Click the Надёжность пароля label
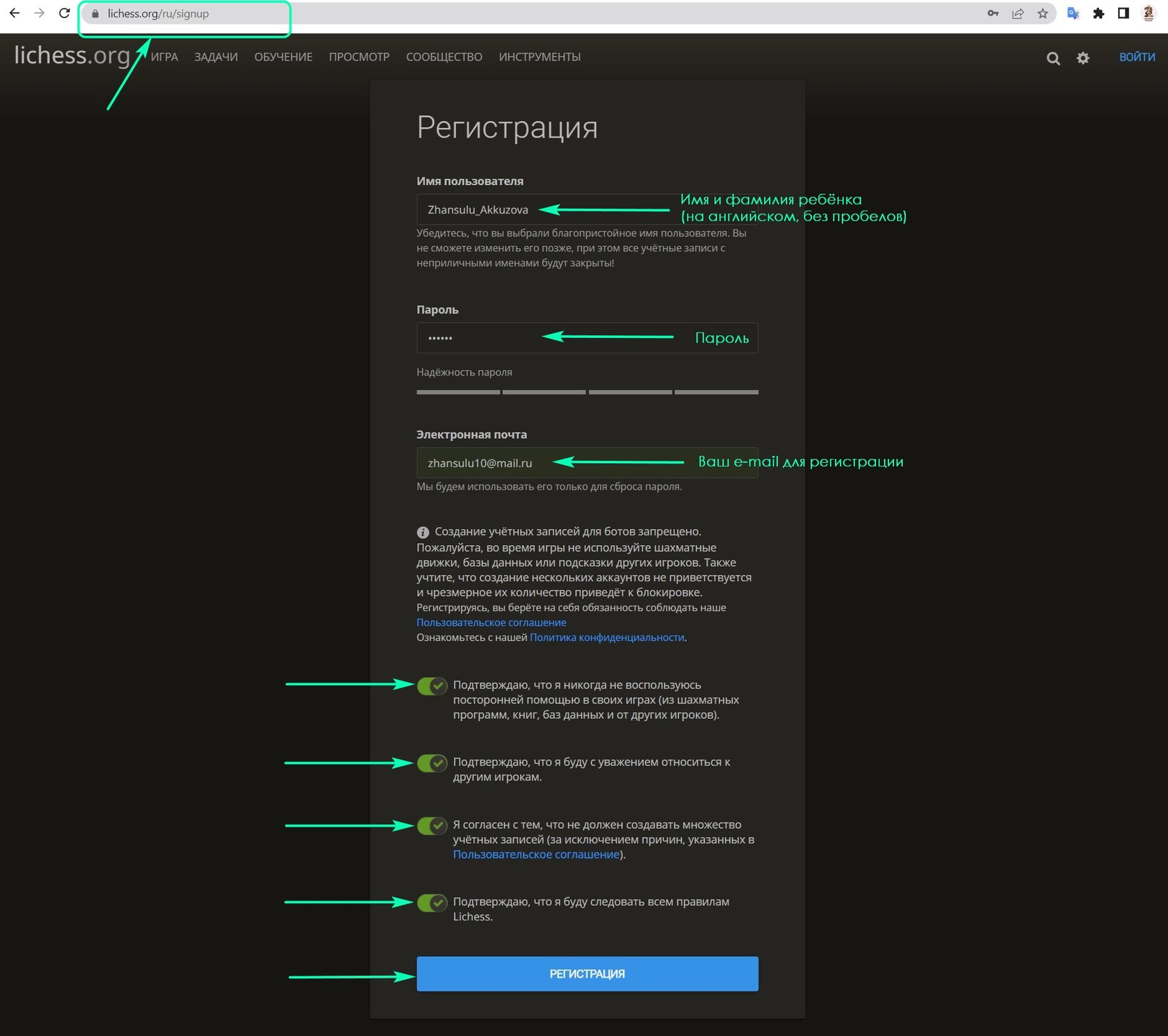This screenshot has width=1168, height=1036. point(464,372)
